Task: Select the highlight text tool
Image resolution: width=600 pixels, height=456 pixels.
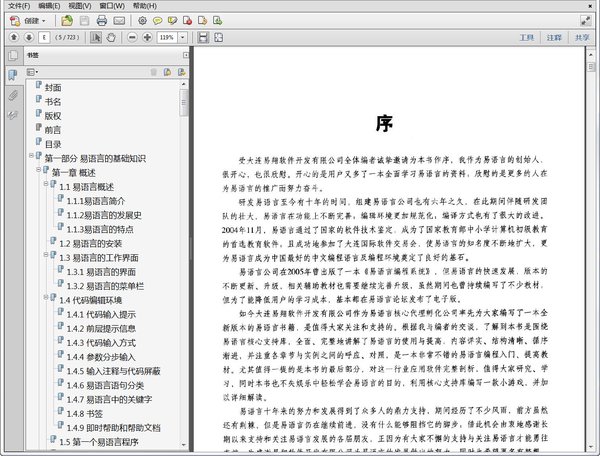Action: pyautogui.click(x=172, y=21)
